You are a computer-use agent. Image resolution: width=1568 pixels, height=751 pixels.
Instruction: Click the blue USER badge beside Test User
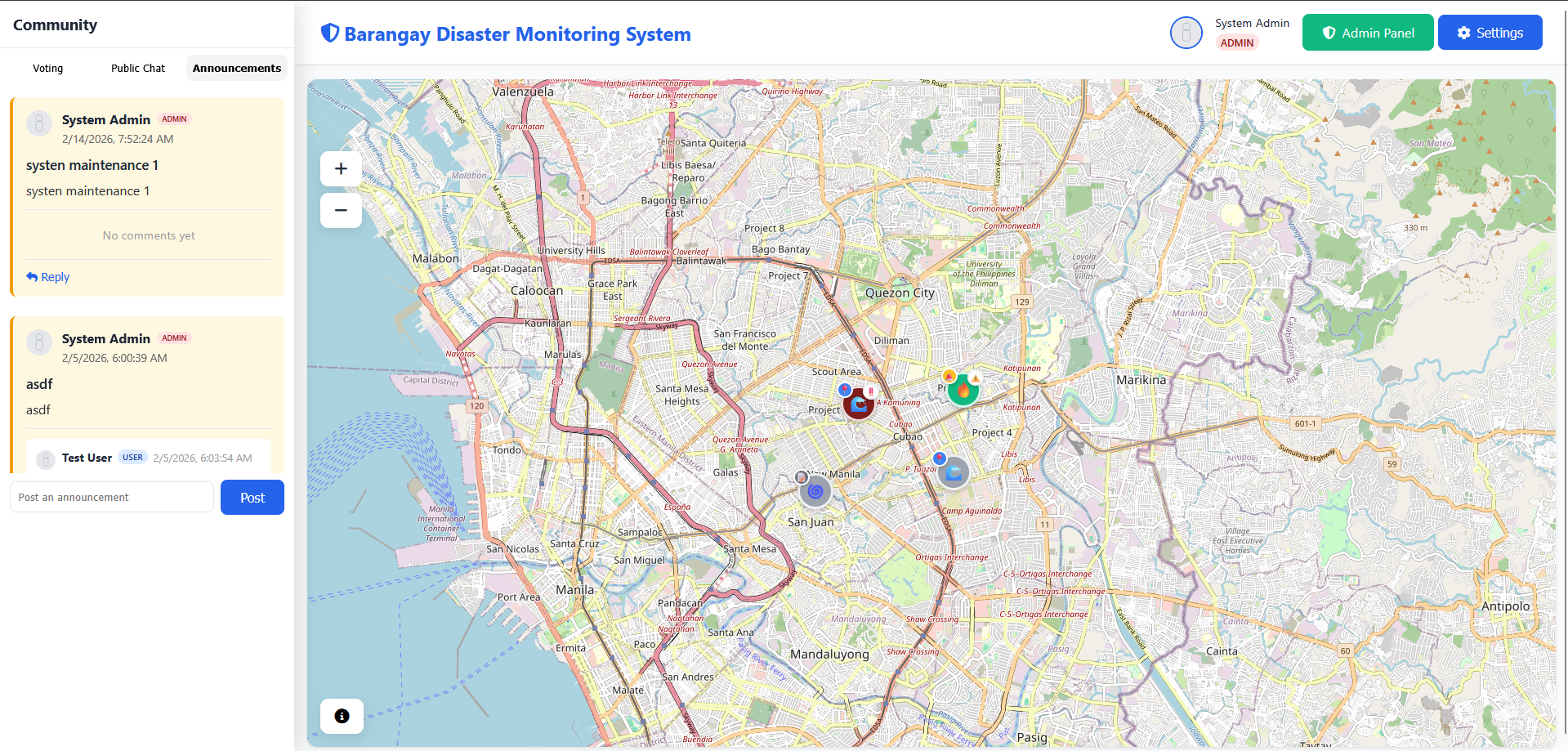[132, 458]
